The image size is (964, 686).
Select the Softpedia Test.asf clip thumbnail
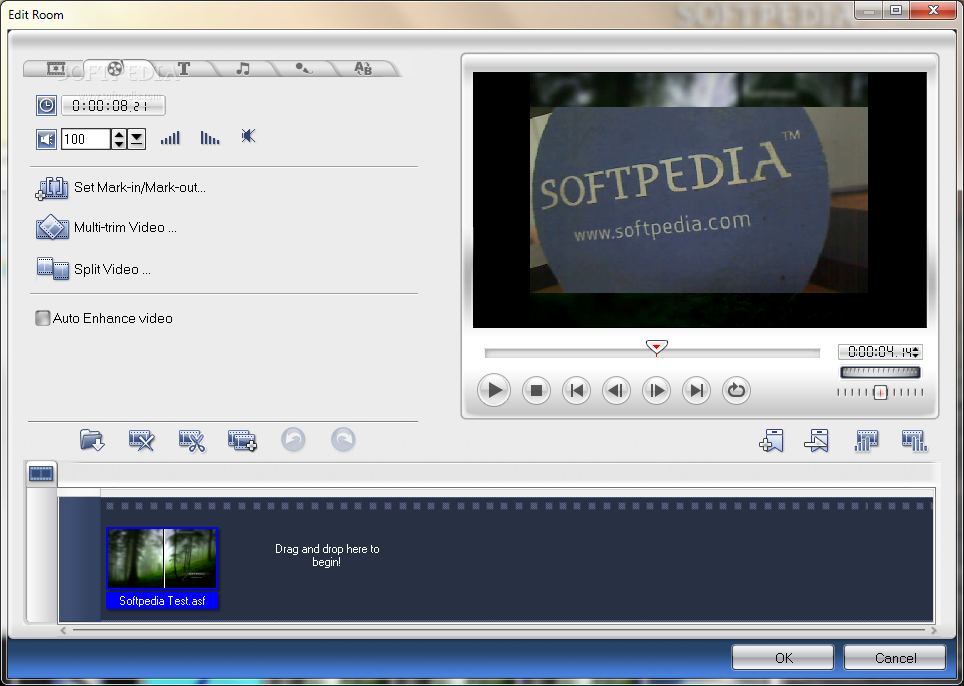pos(162,558)
